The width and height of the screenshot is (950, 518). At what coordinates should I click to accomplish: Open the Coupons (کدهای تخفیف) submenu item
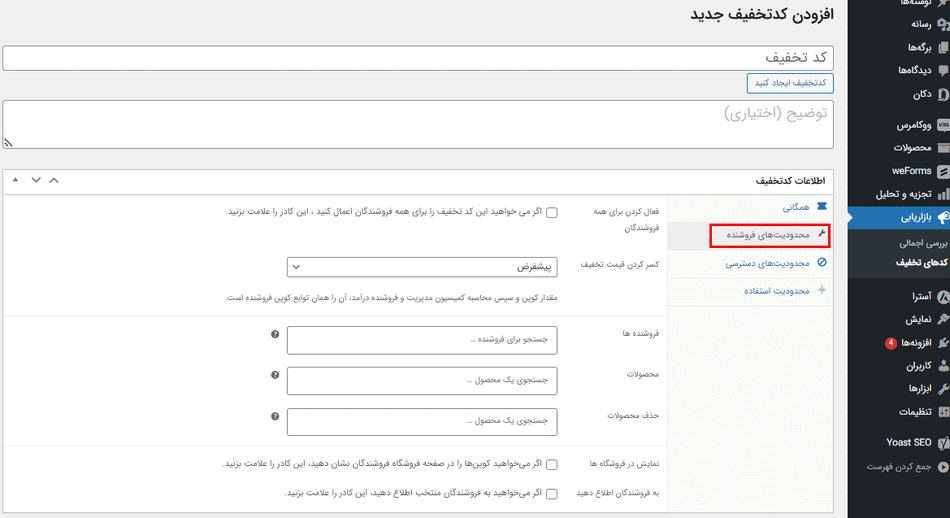(922, 263)
